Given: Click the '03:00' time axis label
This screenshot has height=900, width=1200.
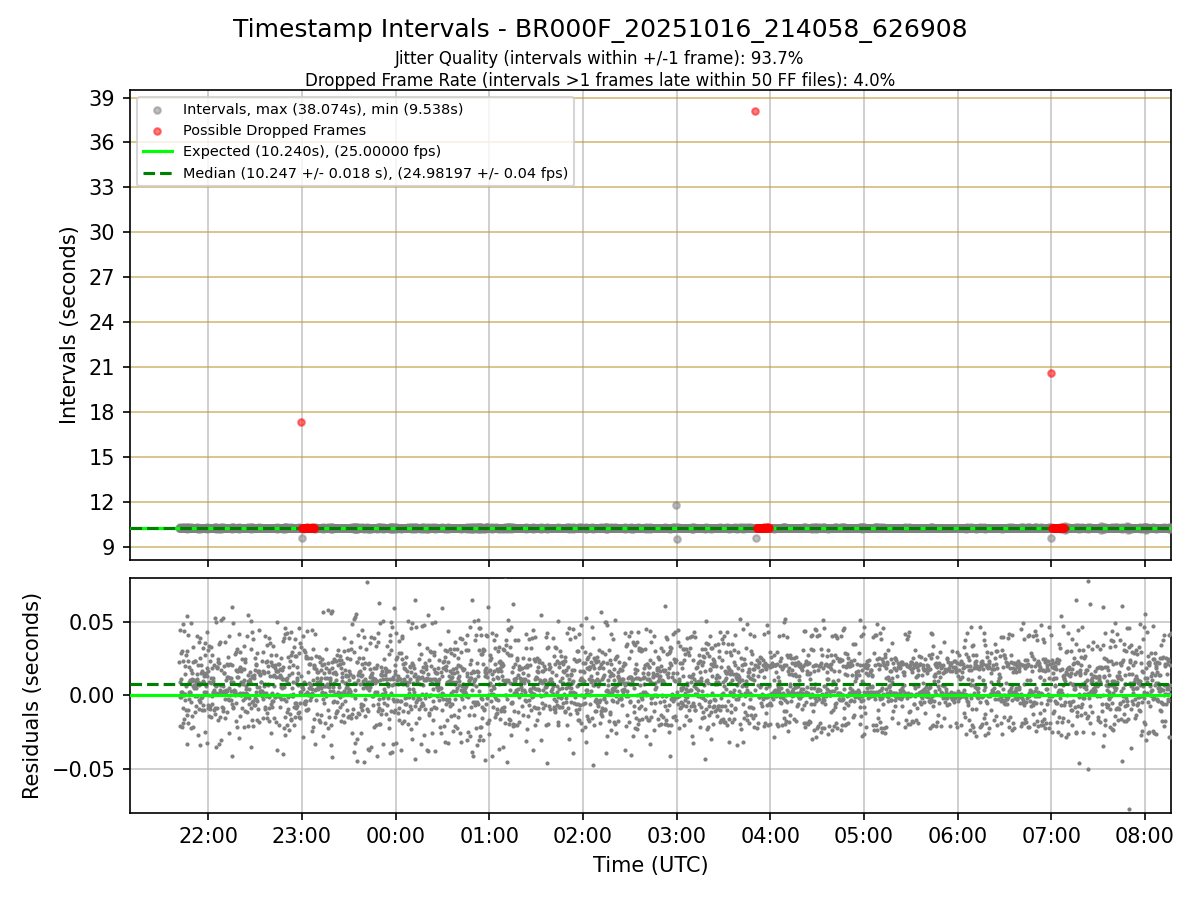Looking at the screenshot, I should click(x=677, y=835).
